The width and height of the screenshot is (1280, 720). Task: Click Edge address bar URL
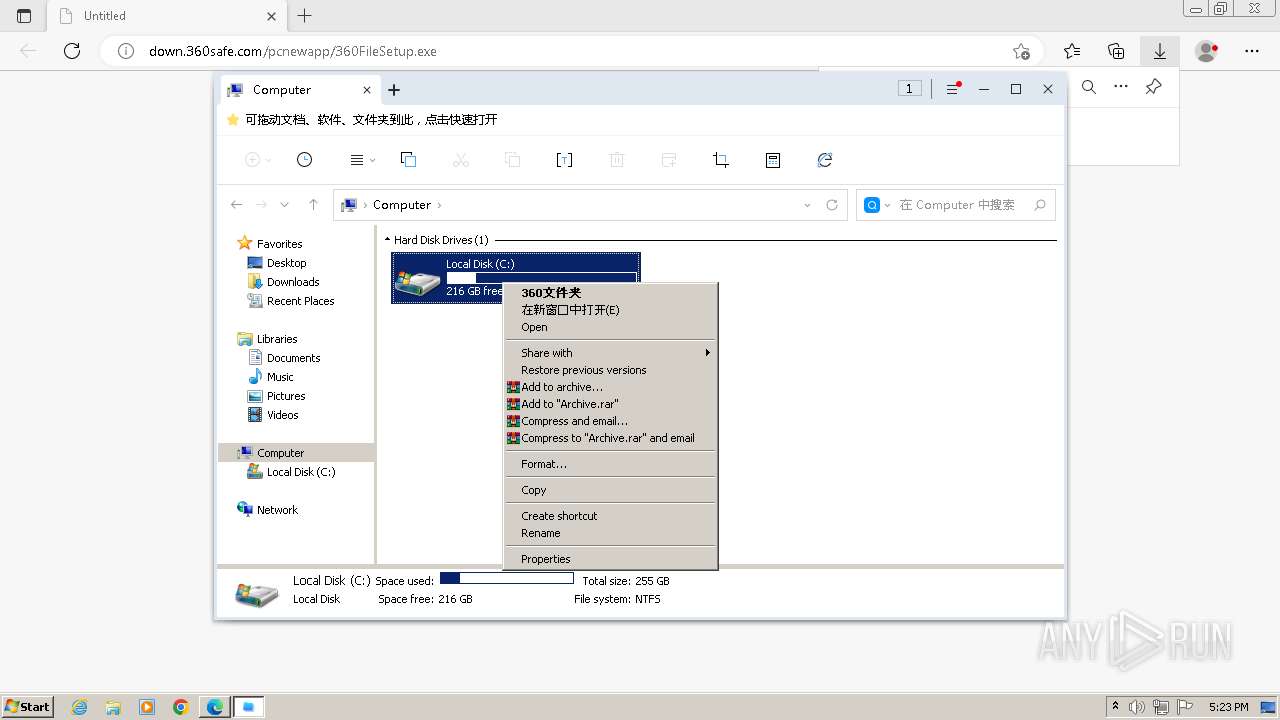pos(293,51)
